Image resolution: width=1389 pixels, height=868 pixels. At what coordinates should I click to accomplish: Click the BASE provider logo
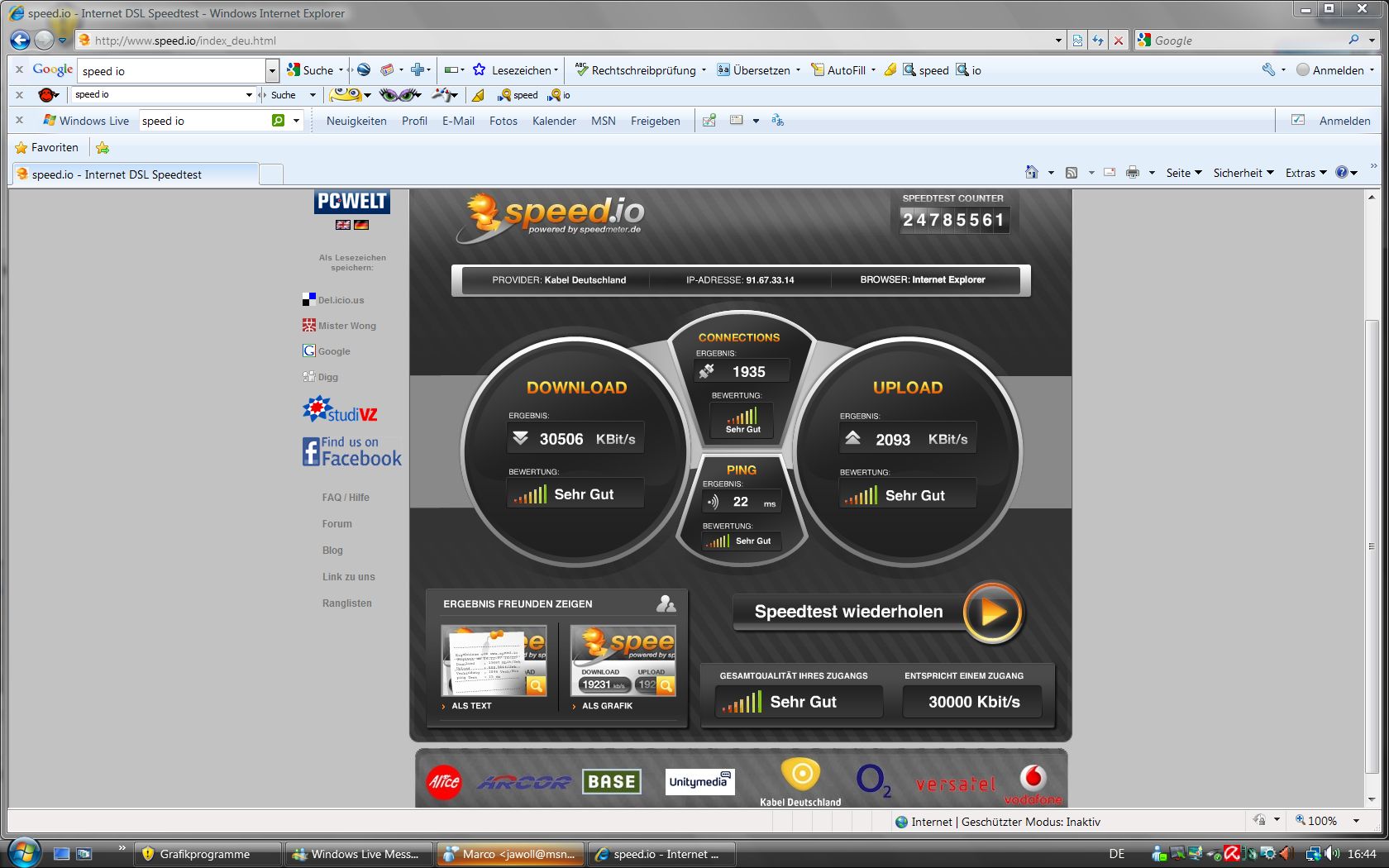pos(611,781)
